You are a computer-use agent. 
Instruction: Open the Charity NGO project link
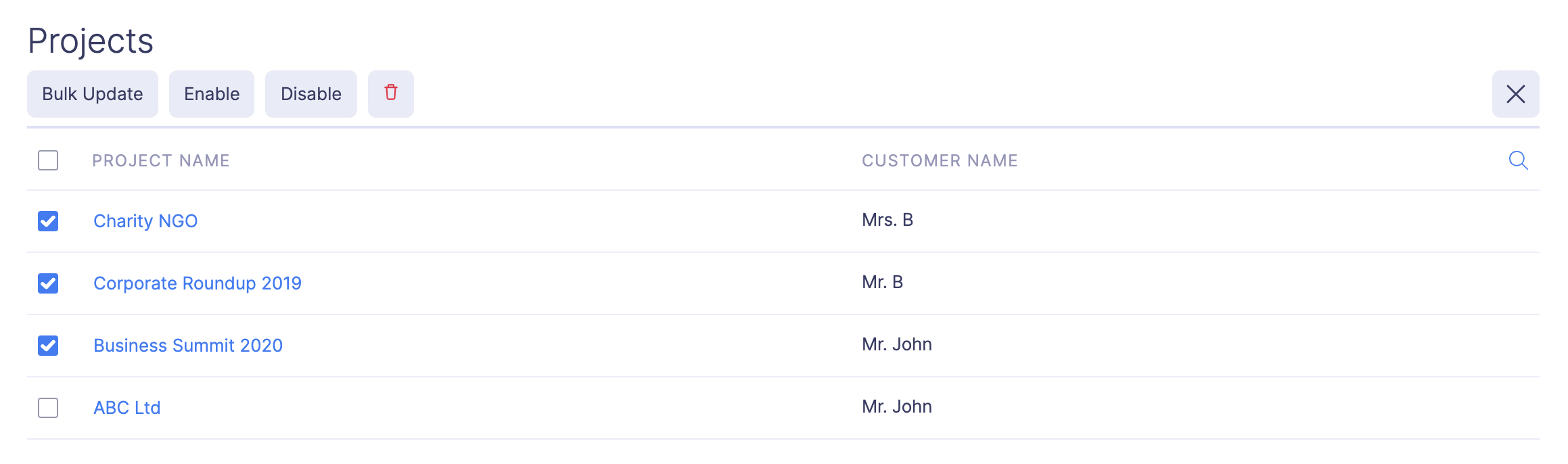pos(145,221)
